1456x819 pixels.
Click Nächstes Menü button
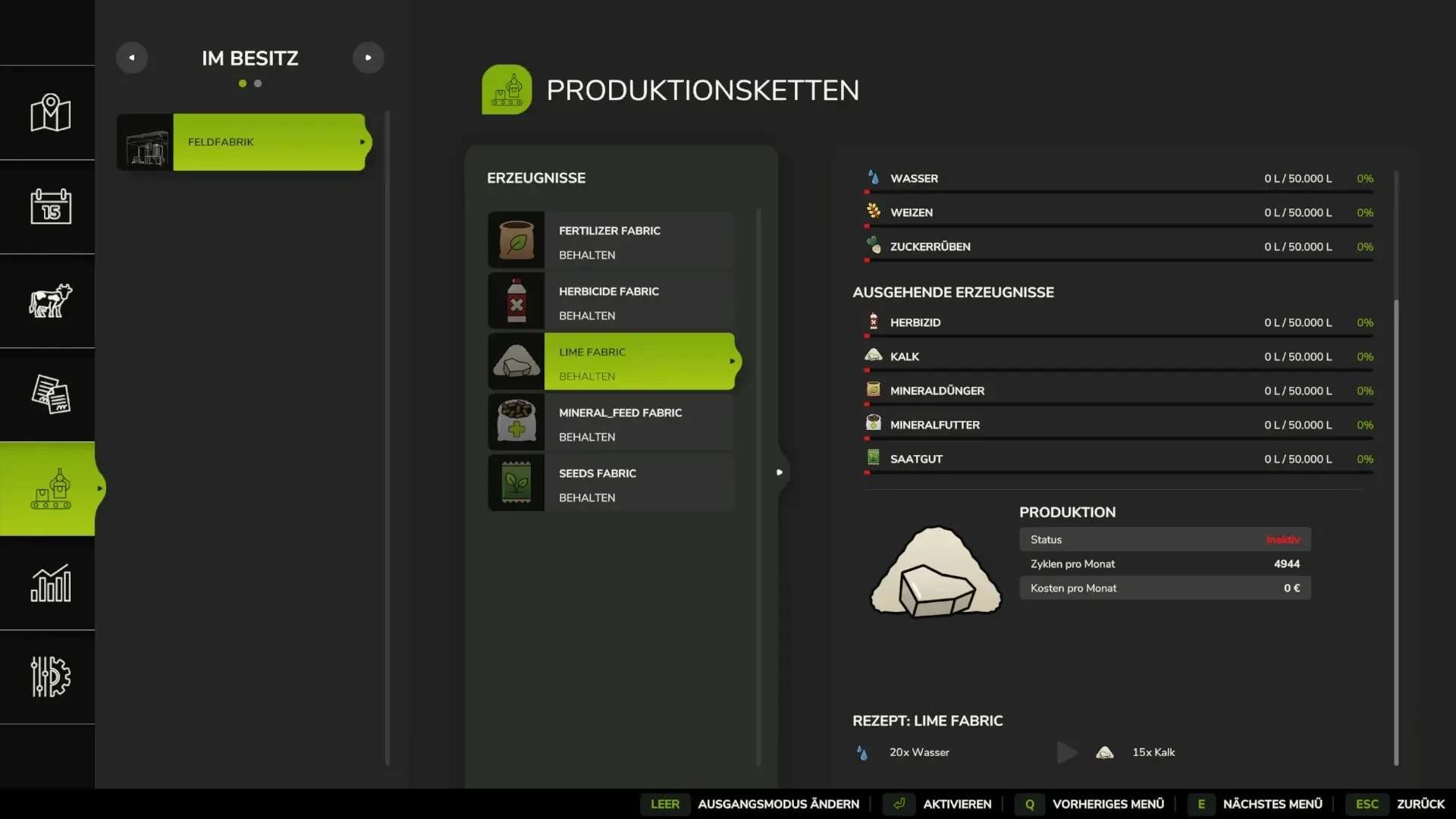(x=1272, y=804)
